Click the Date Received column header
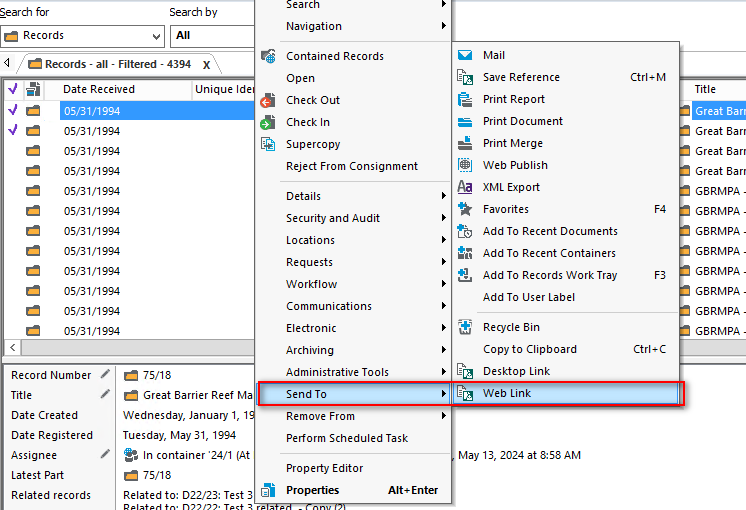The image size is (746, 510). point(98,89)
